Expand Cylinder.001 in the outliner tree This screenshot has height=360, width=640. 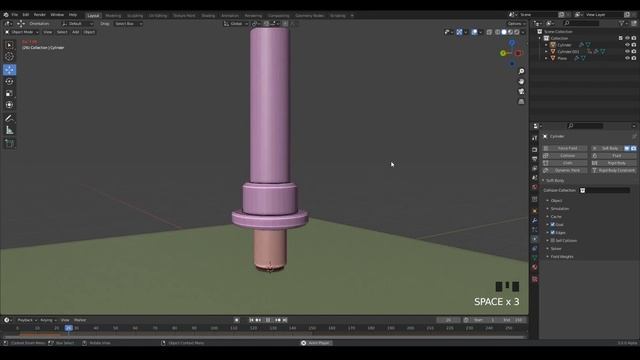click(x=547, y=52)
